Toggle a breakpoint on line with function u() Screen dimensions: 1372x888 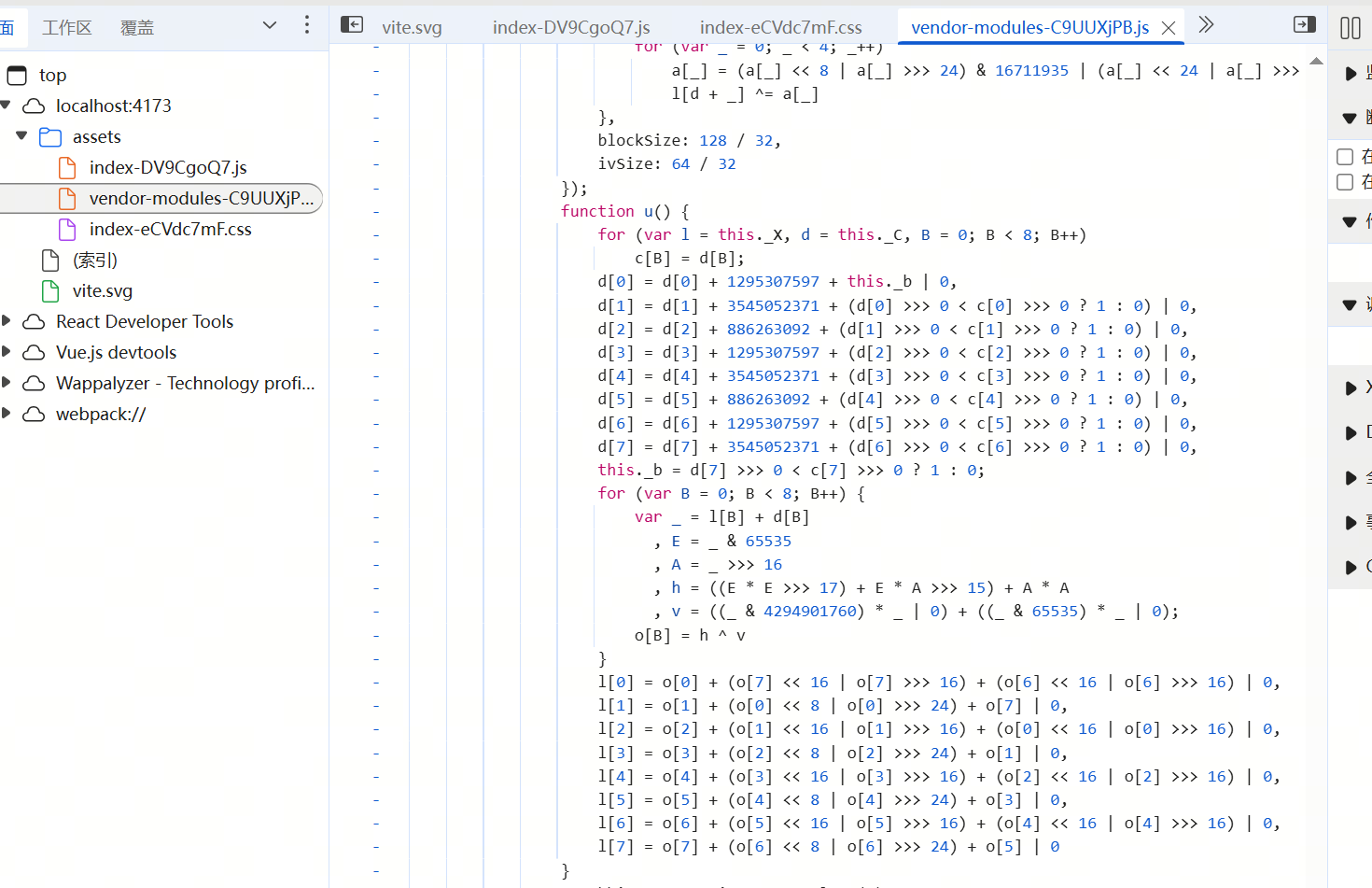click(x=376, y=211)
